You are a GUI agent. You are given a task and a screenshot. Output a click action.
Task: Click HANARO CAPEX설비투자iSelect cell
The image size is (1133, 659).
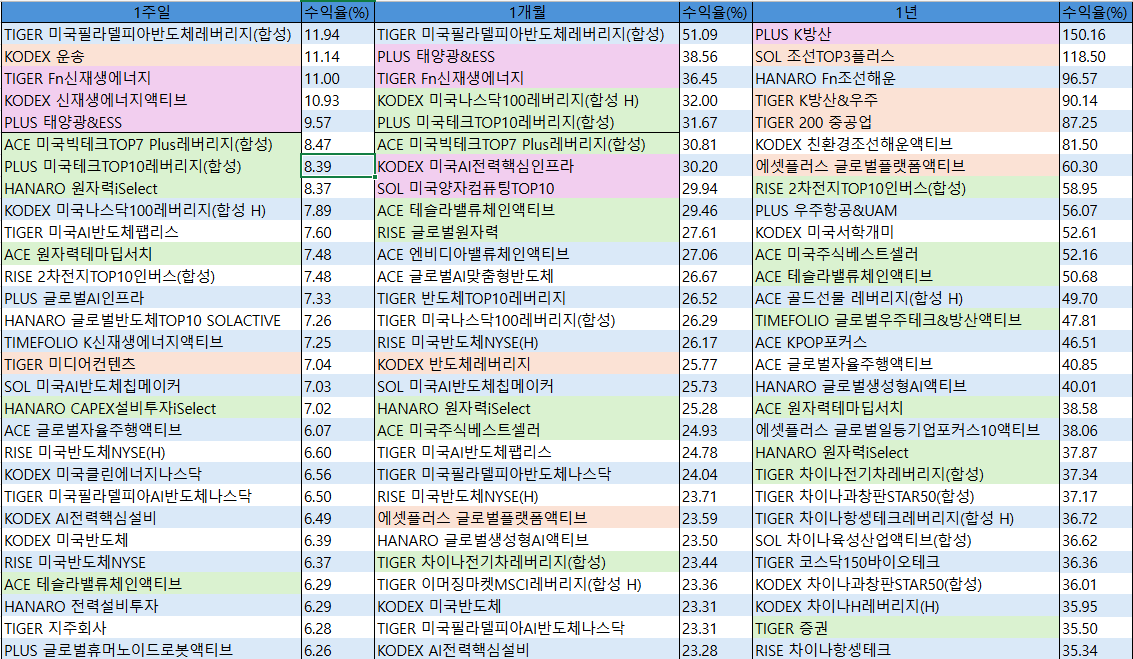pyautogui.click(x=150, y=408)
